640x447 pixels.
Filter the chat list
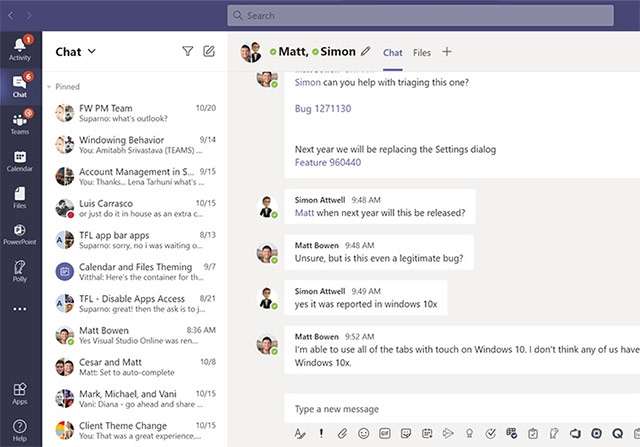click(x=187, y=52)
